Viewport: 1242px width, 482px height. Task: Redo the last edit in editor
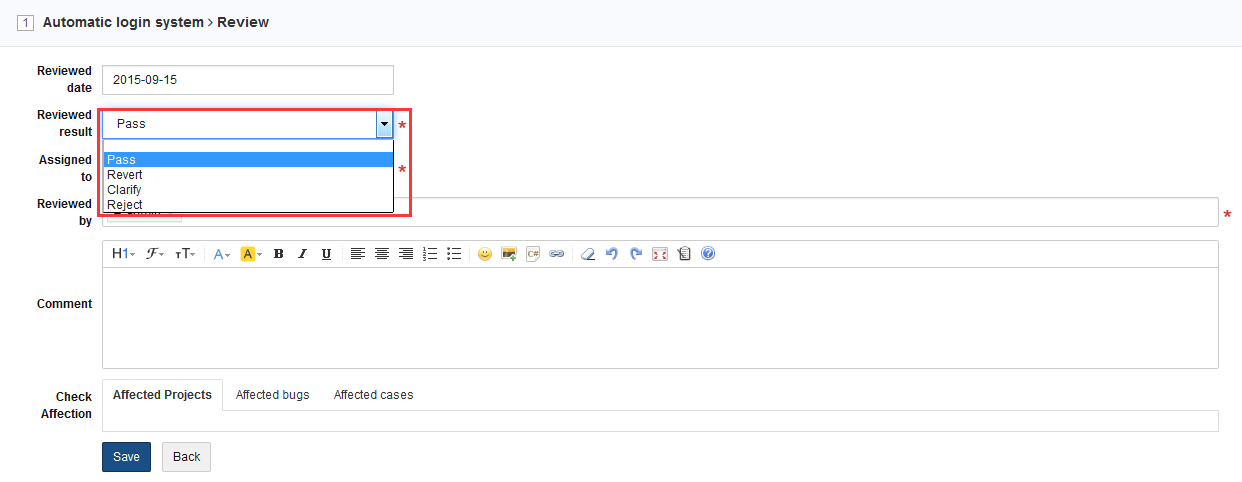click(636, 254)
